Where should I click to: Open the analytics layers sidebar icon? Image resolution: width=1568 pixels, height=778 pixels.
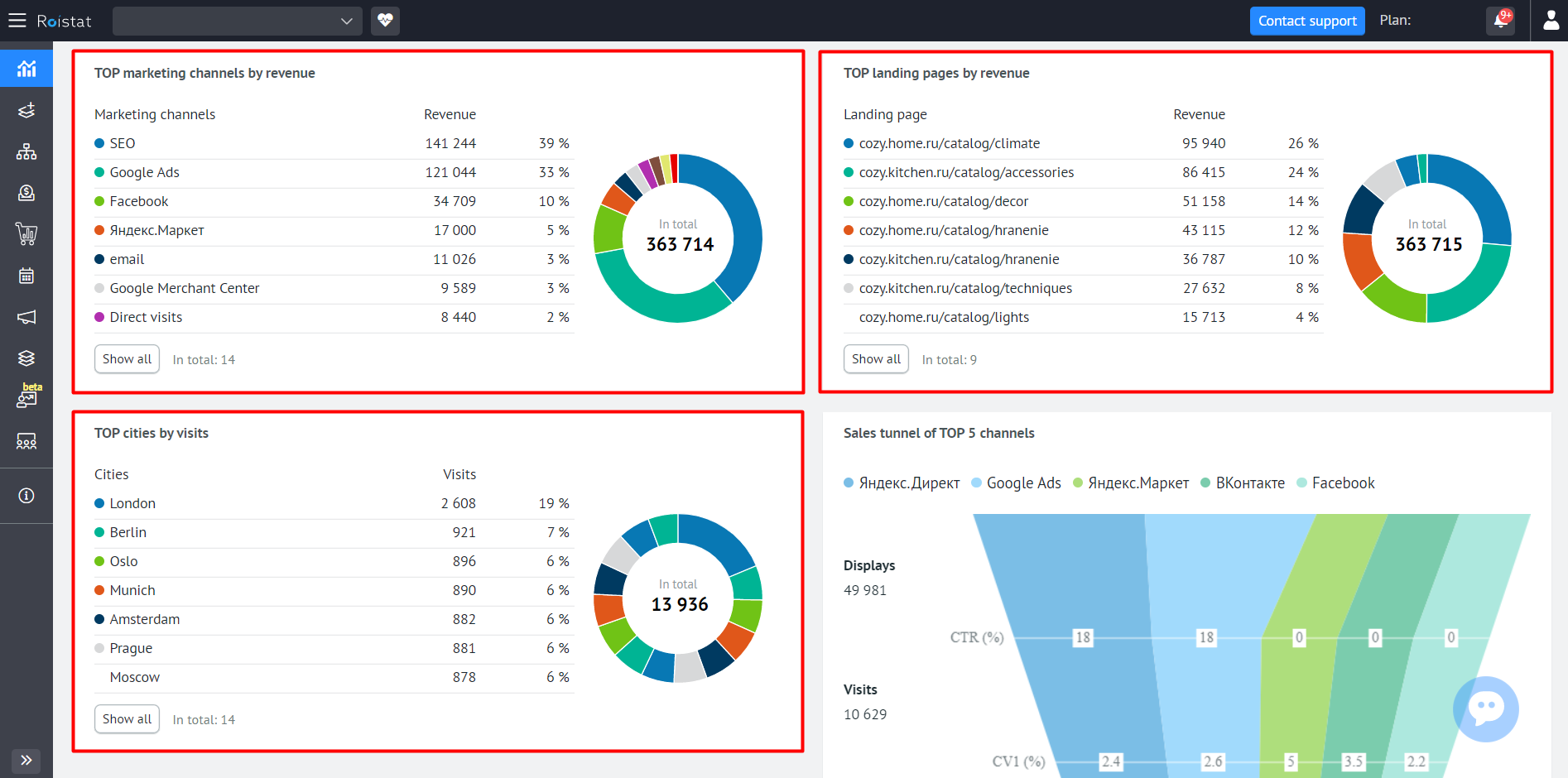26,110
